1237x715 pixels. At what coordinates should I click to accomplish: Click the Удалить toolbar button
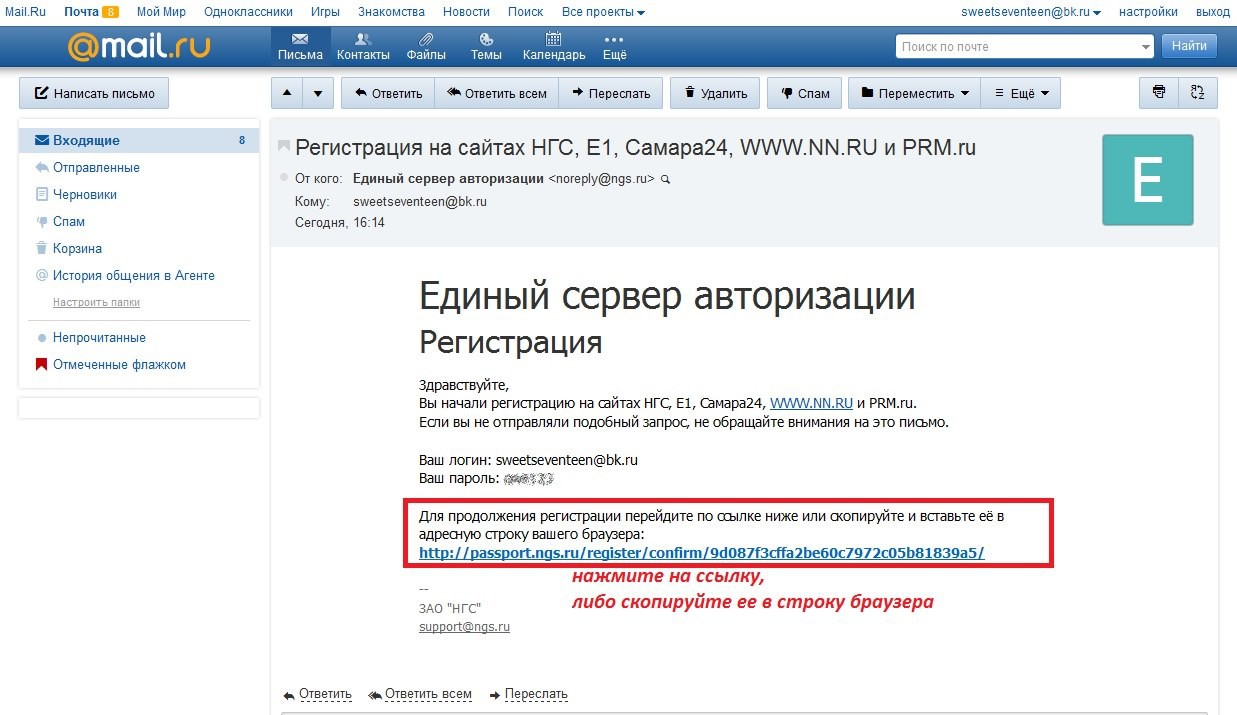[x=715, y=93]
